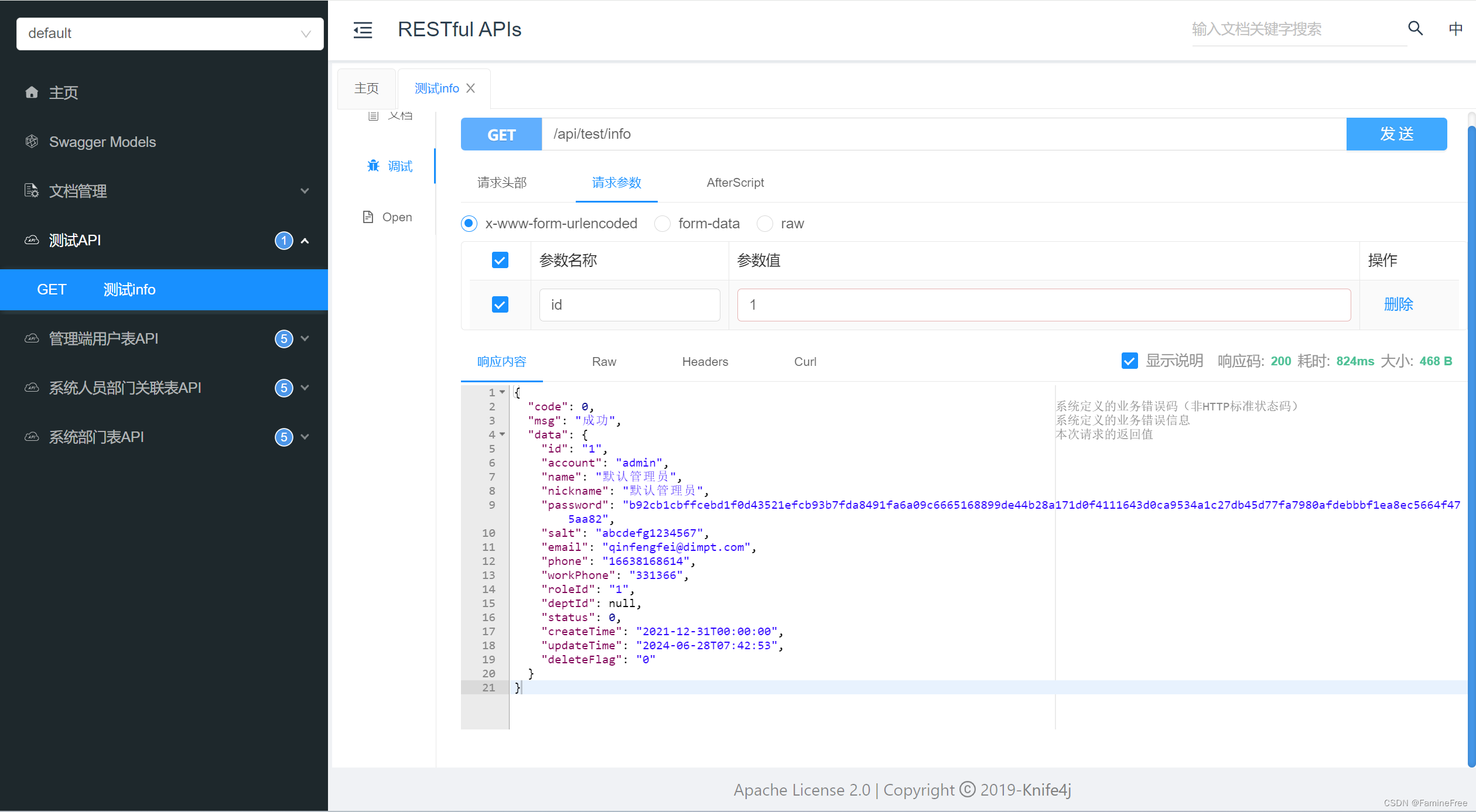This screenshot has width=1476, height=812.
Task: Click the 删除 link for id parameter
Action: (x=1398, y=304)
